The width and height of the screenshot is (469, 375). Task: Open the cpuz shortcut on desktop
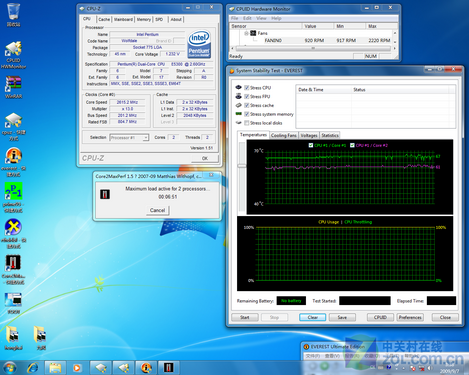(x=13, y=127)
